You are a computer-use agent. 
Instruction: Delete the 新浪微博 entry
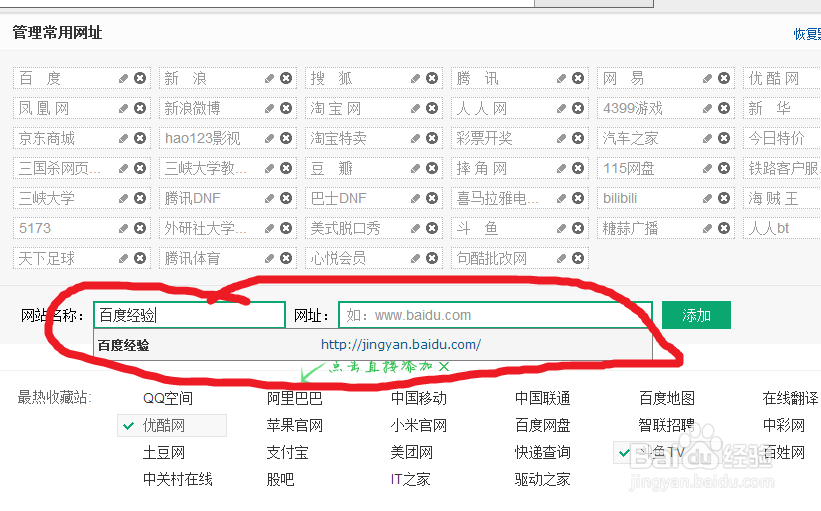coord(286,108)
